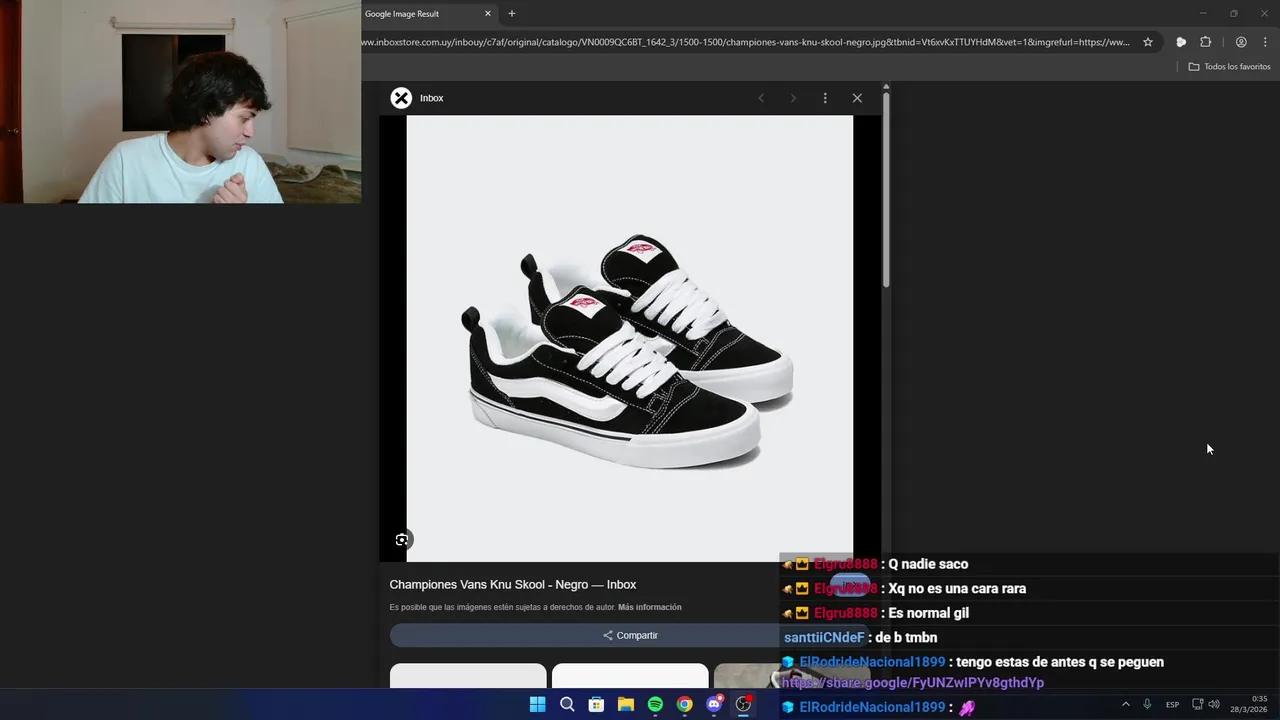This screenshot has height=720, width=1280.
Task: Open the second related image thumbnail
Action: pyautogui.click(x=630, y=676)
